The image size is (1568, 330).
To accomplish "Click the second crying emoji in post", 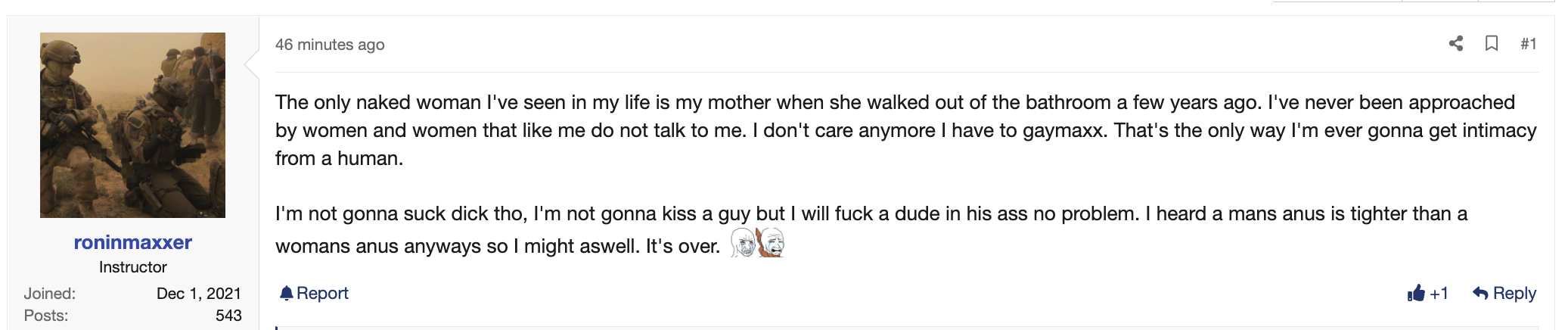I will point(771,243).
